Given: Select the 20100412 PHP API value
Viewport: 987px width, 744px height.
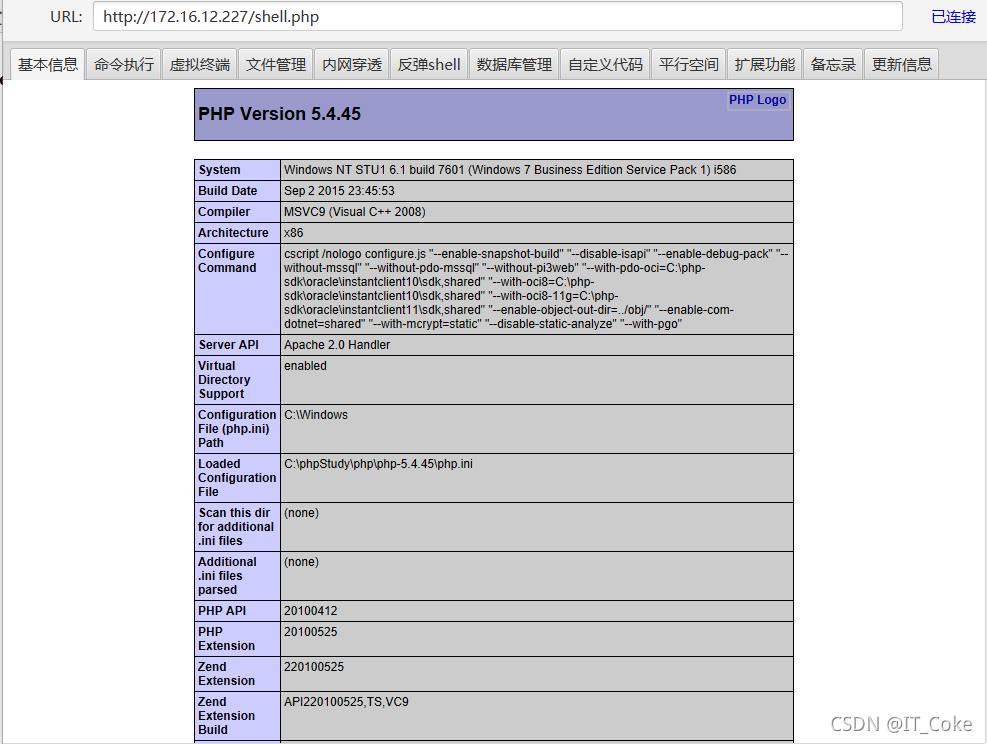Looking at the screenshot, I should [310, 611].
